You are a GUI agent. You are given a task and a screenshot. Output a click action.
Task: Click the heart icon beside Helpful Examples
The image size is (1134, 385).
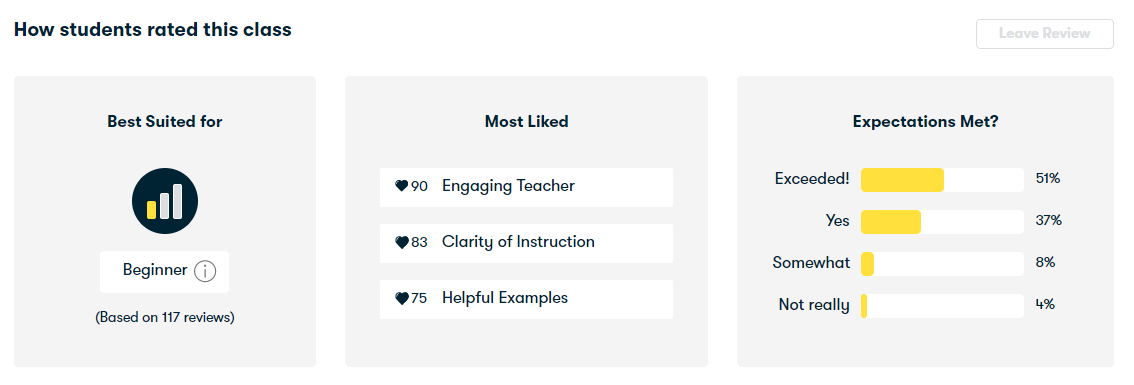[402, 298]
